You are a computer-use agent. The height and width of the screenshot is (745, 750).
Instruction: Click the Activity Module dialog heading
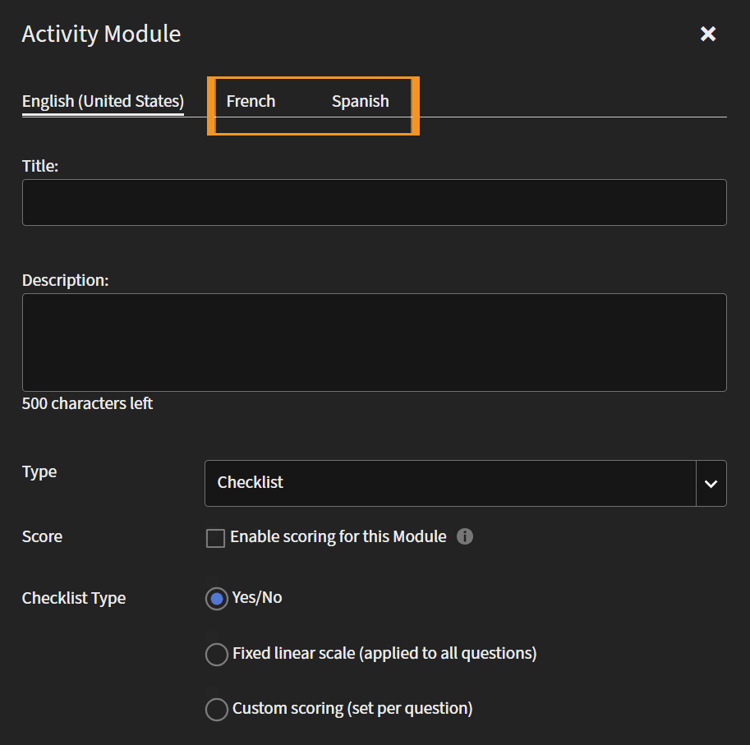101,34
